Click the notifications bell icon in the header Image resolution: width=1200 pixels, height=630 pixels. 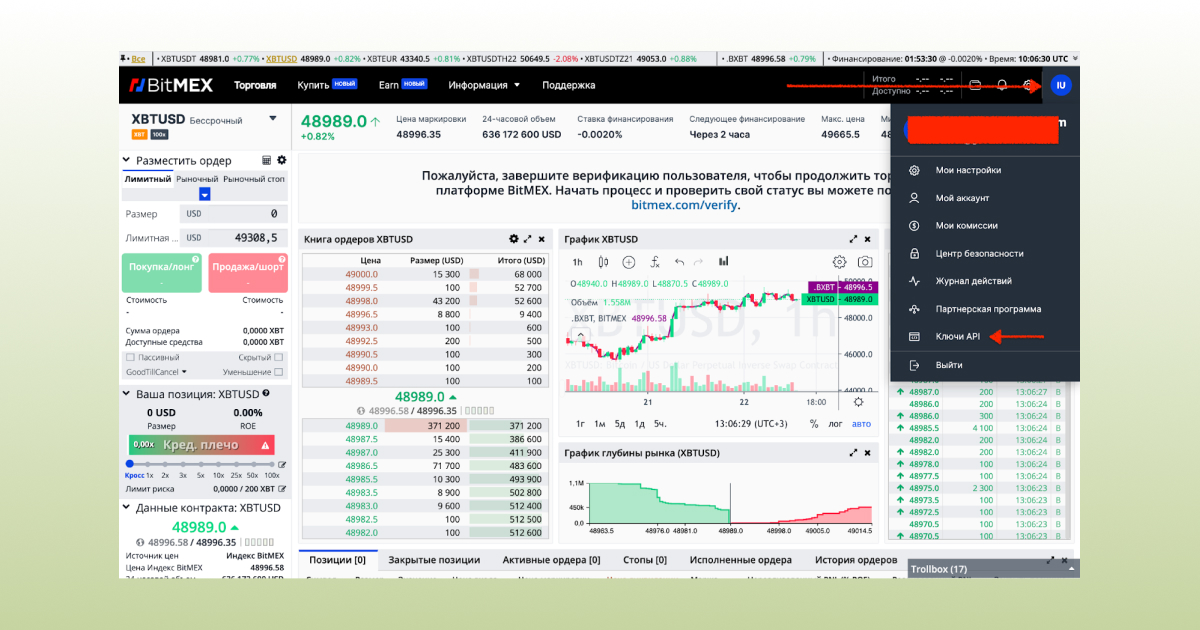tap(1001, 86)
